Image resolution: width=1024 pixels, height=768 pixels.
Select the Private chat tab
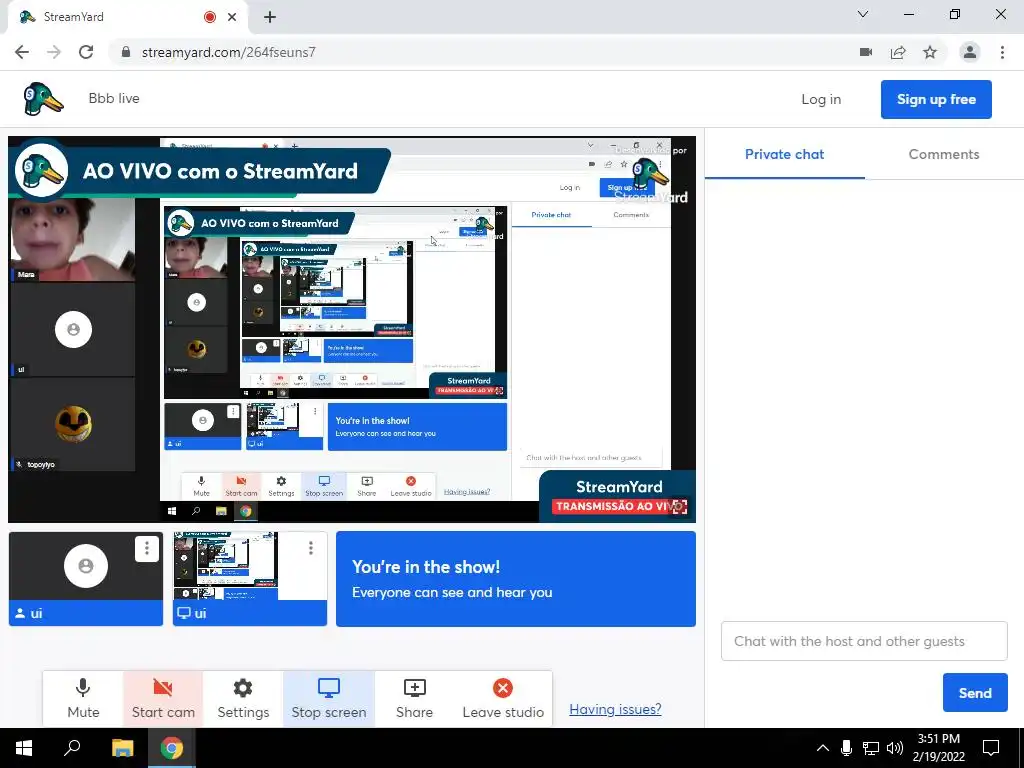coord(784,155)
